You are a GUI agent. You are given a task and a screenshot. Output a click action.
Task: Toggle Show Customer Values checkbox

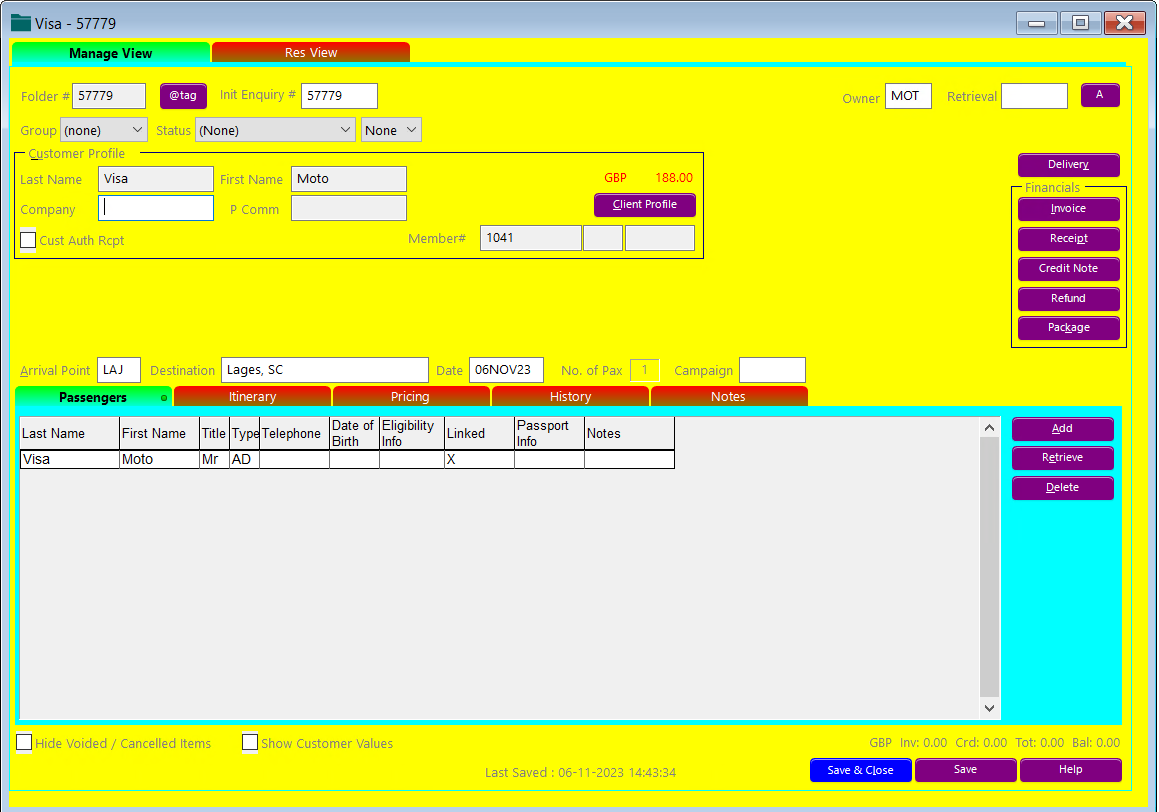point(250,743)
